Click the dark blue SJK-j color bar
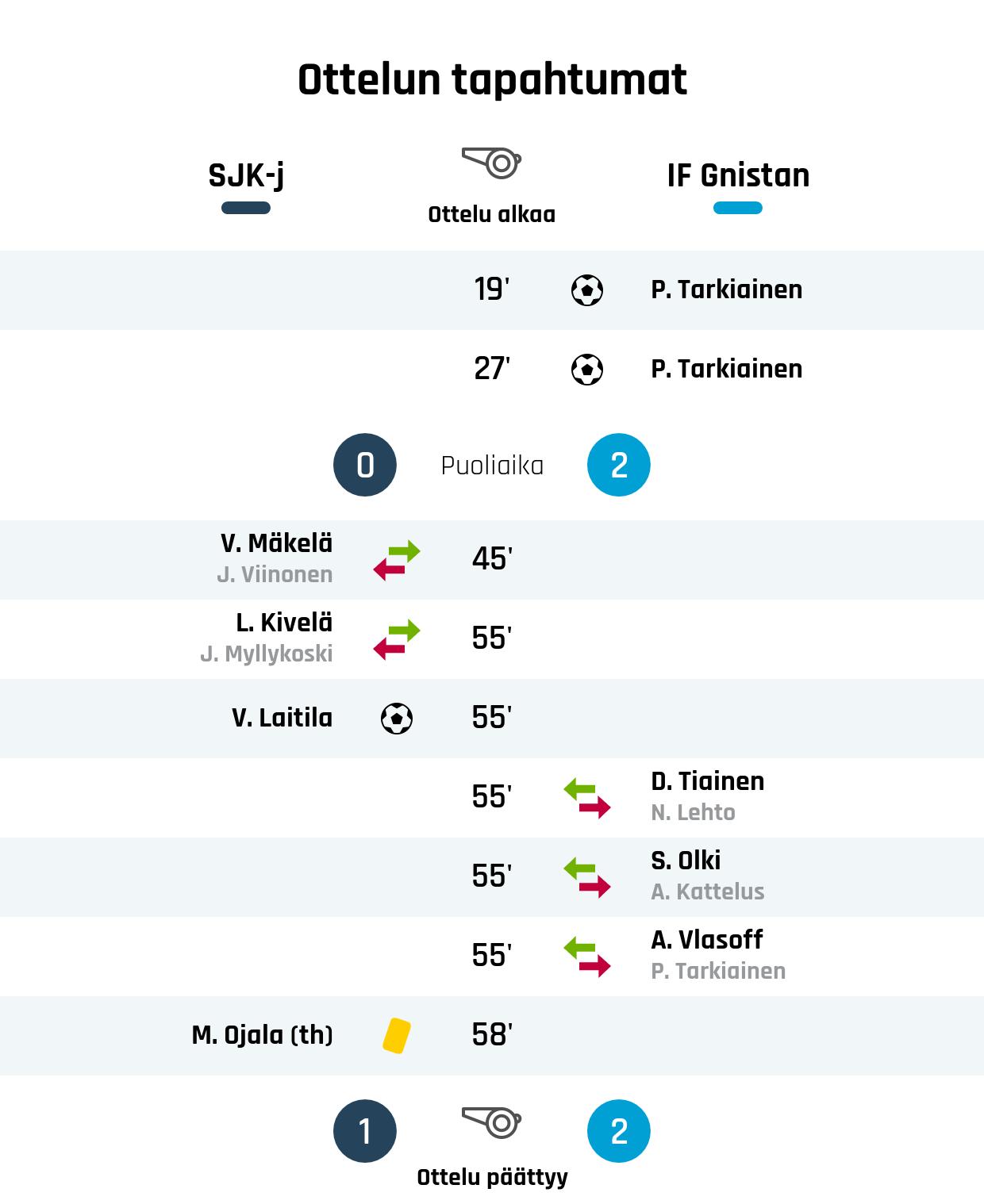Image resolution: width=984 pixels, height=1204 pixels. pos(246,208)
